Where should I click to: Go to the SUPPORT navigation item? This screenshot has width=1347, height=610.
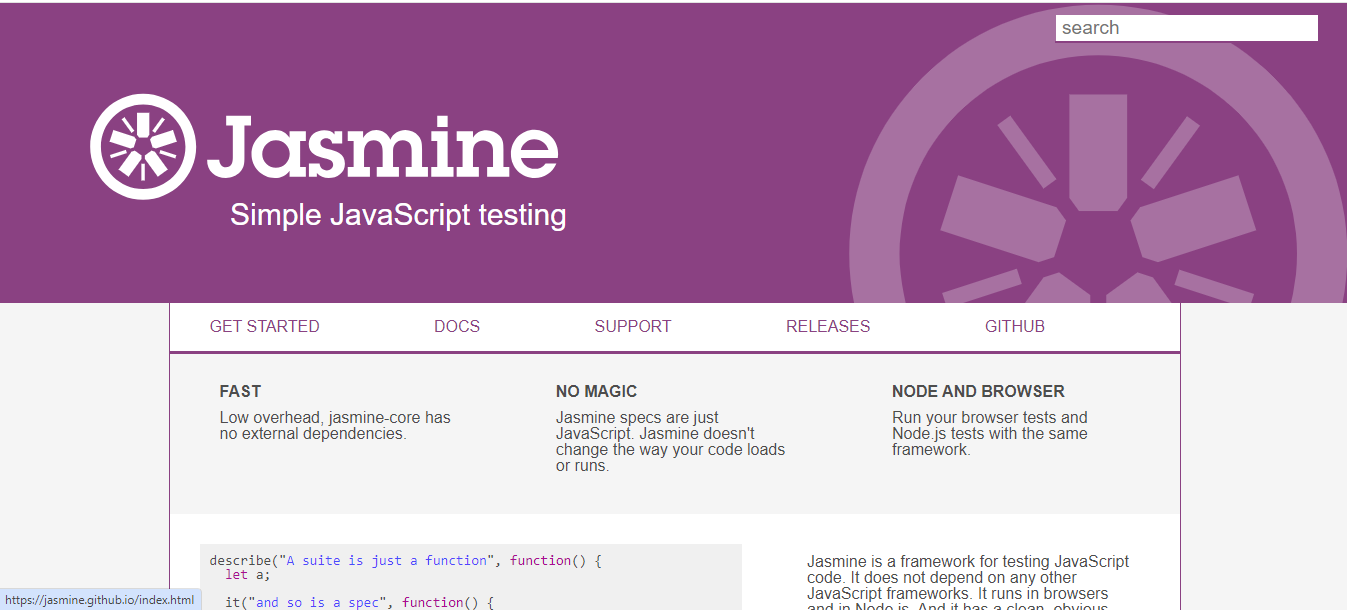pyautogui.click(x=632, y=326)
